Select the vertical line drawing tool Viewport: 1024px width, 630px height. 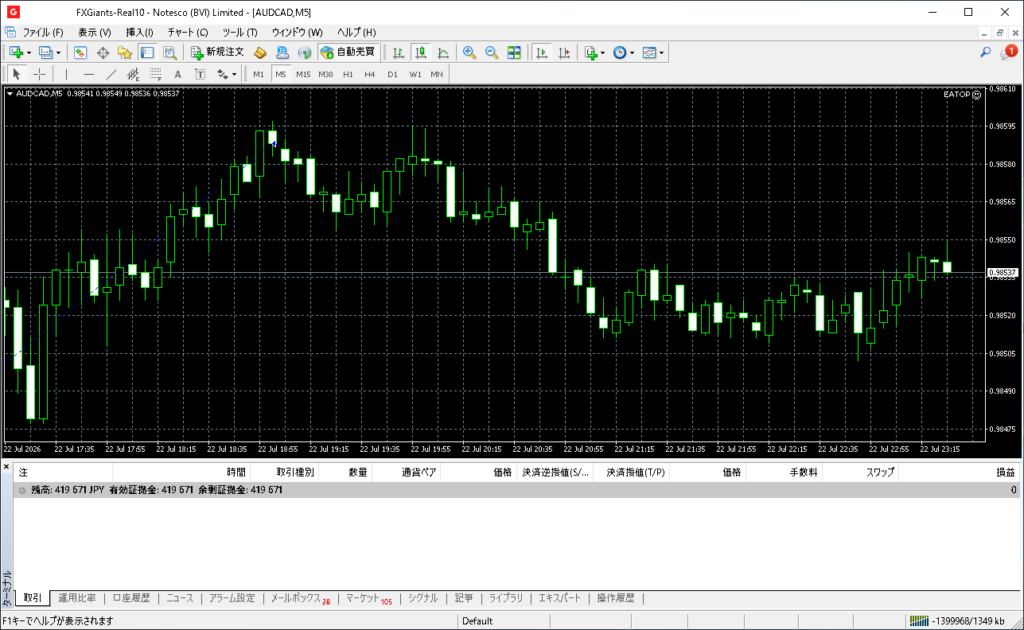pos(66,74)
